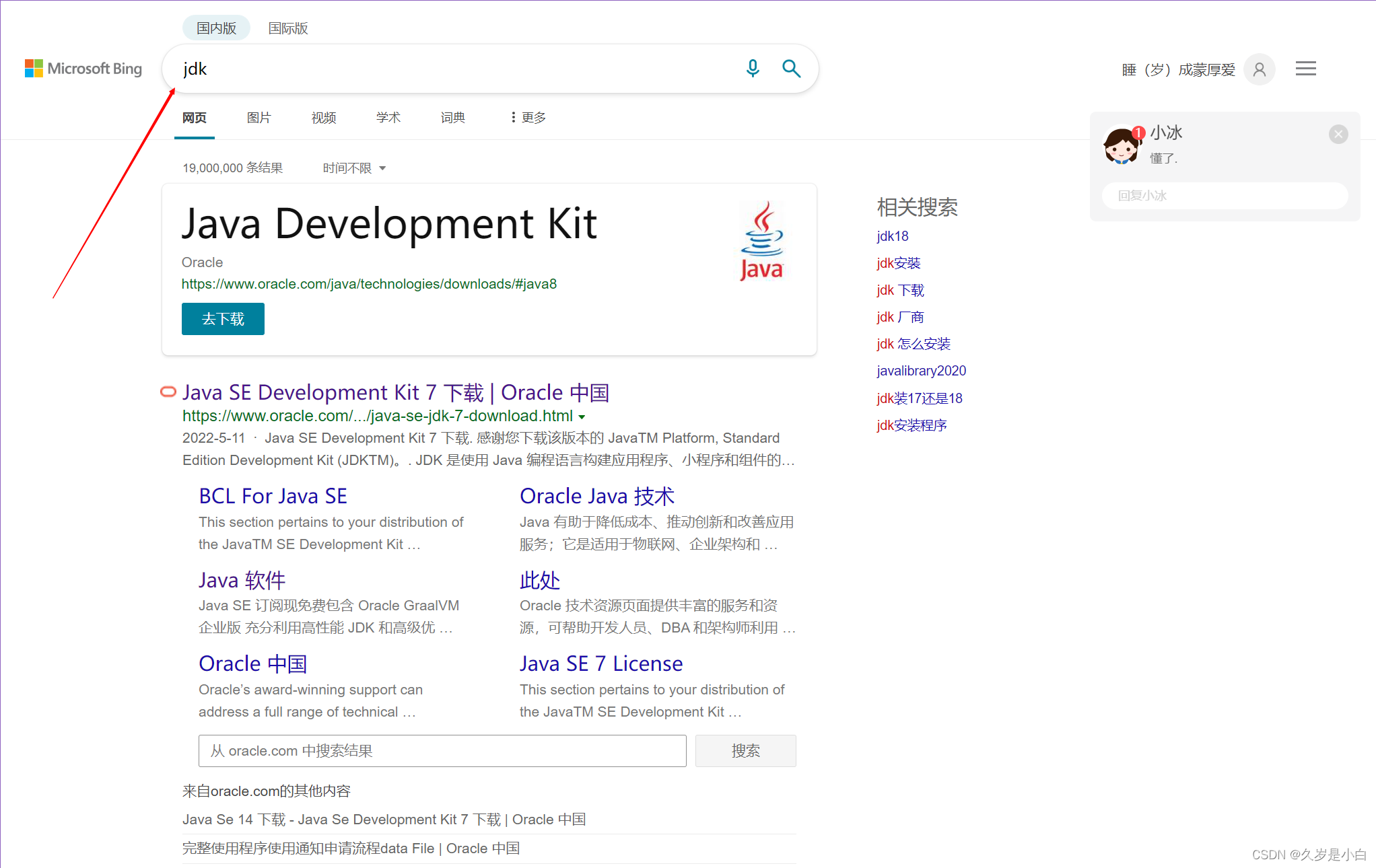This screenshot has width=1376, height=868.
Task: Click the Java logo image
Action: pyautogui.click(x=761, y=240)
